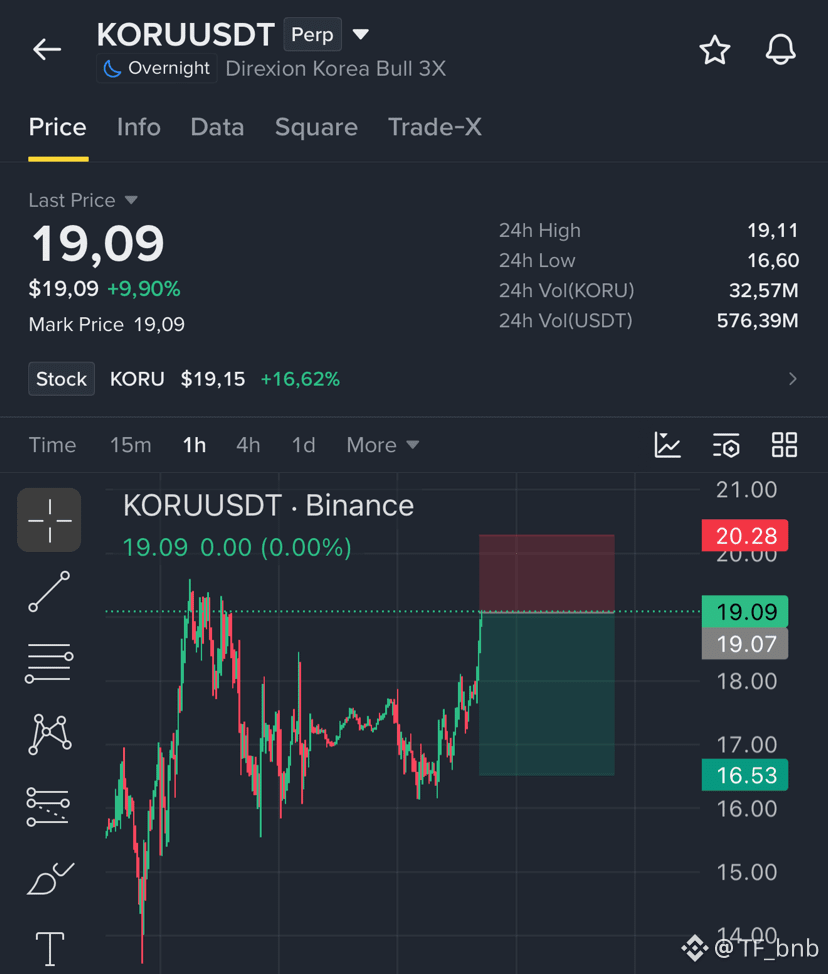Click the 19.07 grey price label

pos(745,644)
